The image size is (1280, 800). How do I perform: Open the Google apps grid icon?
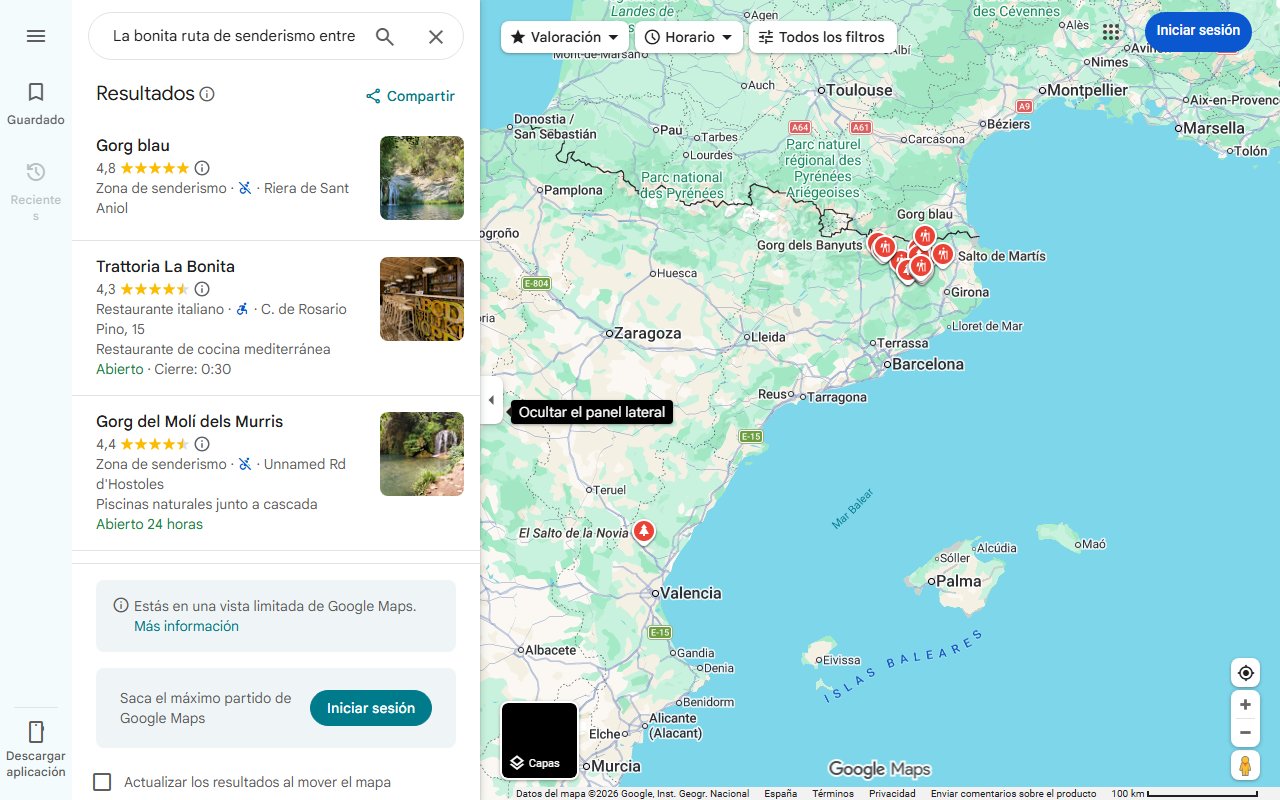coord(1111,32)
